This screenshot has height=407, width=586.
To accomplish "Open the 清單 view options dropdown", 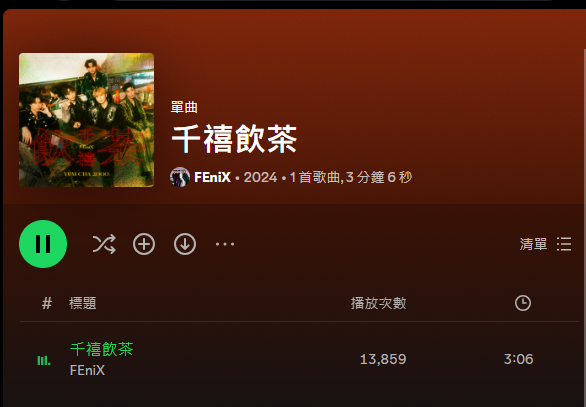I will click(545, 244).
